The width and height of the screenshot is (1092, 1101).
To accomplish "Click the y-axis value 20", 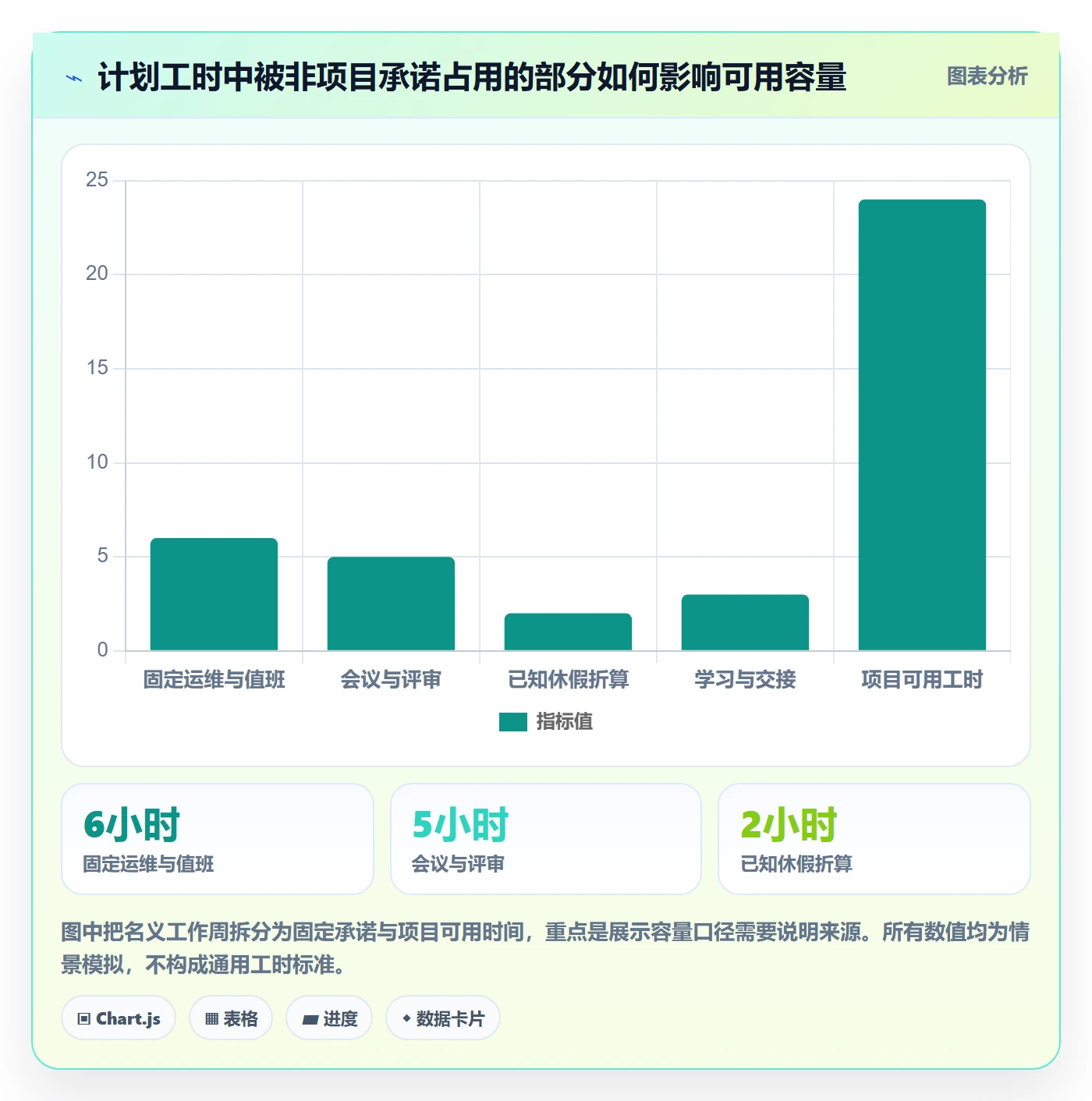I will 97,274.
